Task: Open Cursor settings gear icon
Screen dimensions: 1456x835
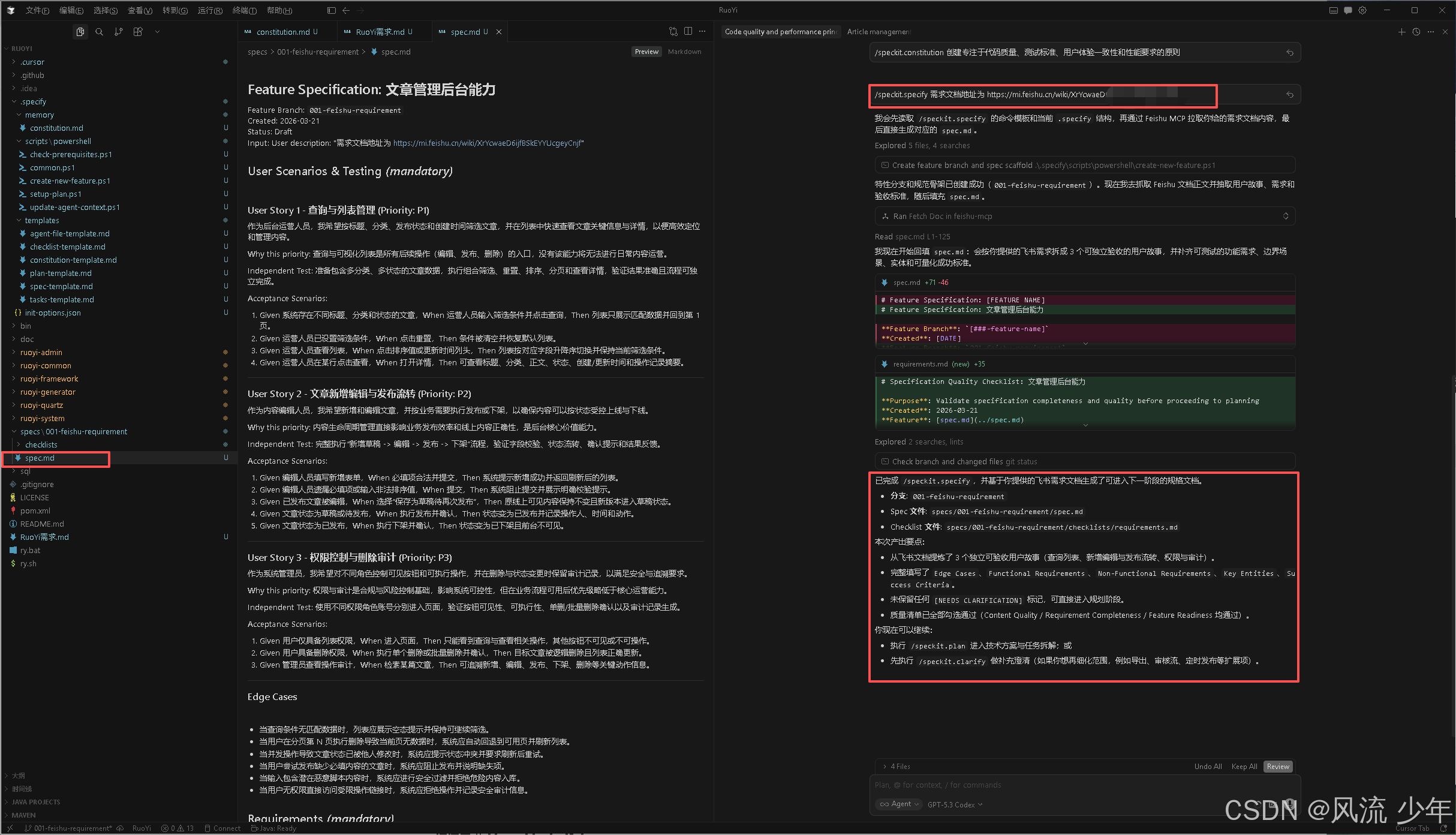Action: [1362, 10]
